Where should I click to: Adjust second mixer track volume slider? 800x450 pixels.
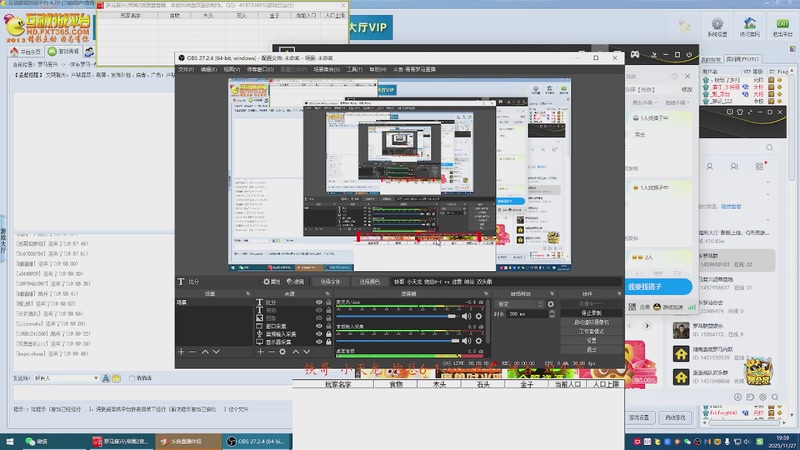tap(397, 341)
